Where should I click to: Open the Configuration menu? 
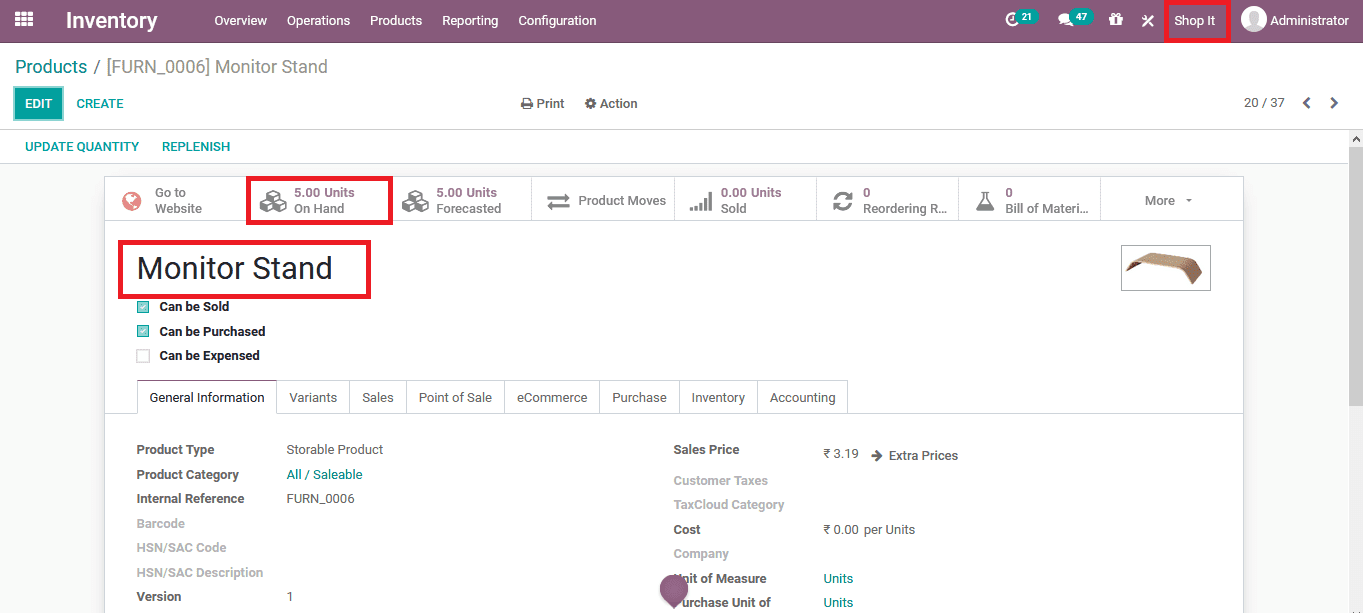[x=557, y=20]
